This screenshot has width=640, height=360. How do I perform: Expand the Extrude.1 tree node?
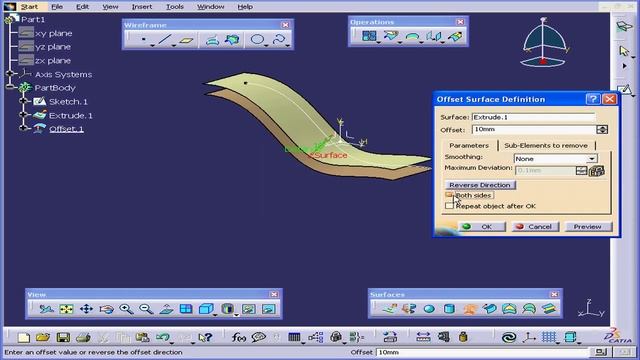pyautogui.click(x=23, y=115)
